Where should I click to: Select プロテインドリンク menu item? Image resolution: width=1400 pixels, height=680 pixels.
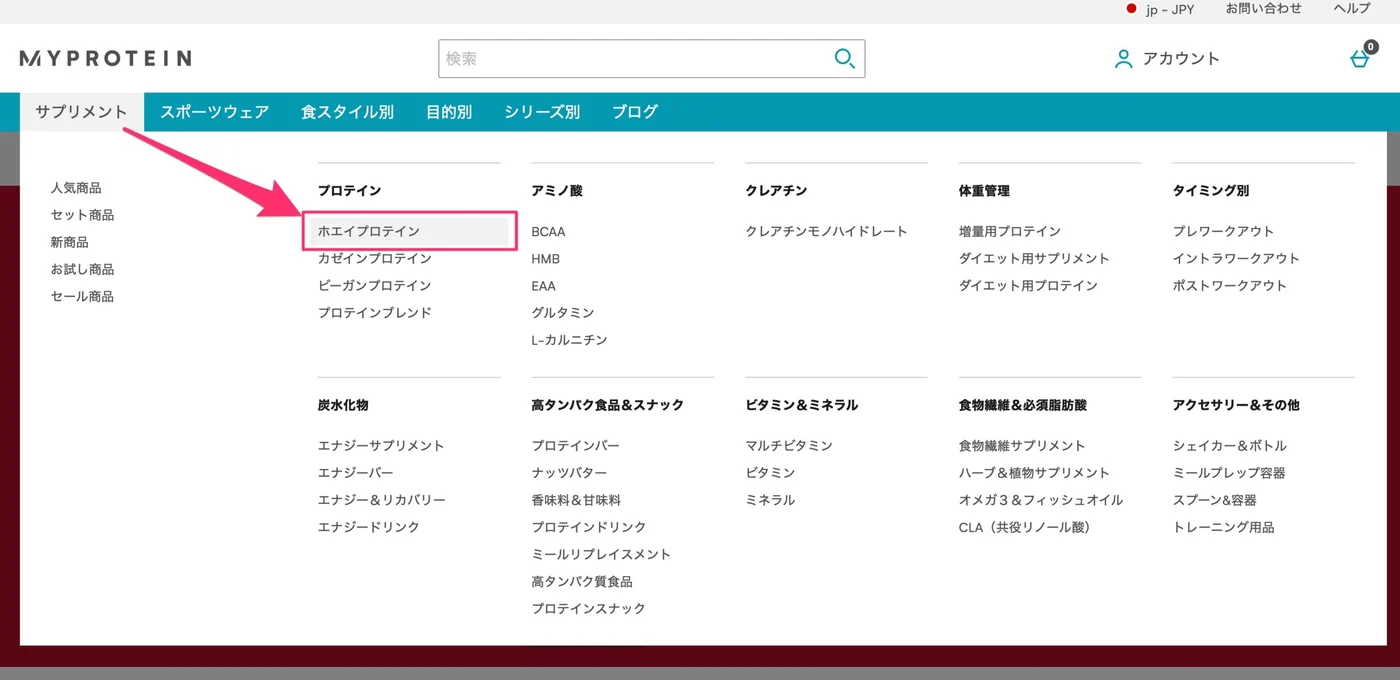coord(589,526)
